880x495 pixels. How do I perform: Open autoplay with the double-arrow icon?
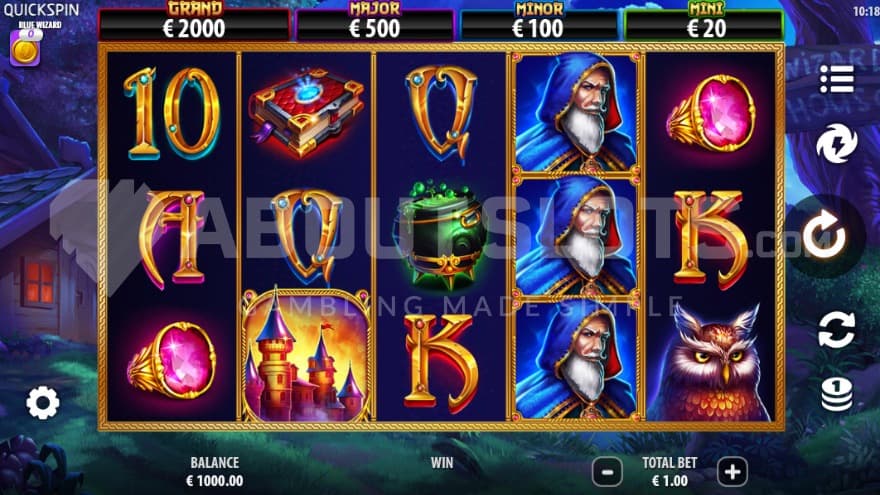(x=836, y=329)
